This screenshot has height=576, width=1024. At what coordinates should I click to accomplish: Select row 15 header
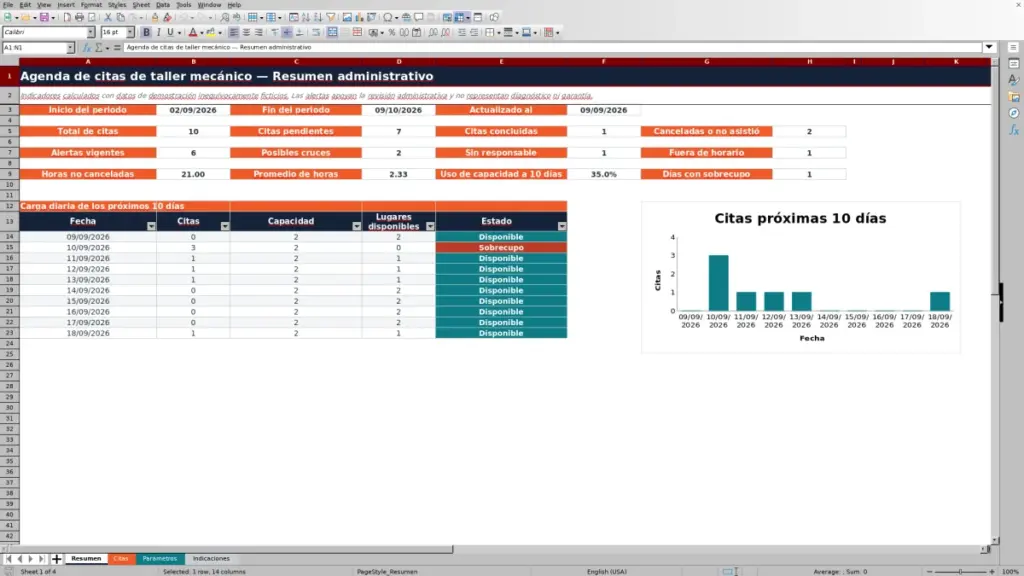[x=10, y=248]
